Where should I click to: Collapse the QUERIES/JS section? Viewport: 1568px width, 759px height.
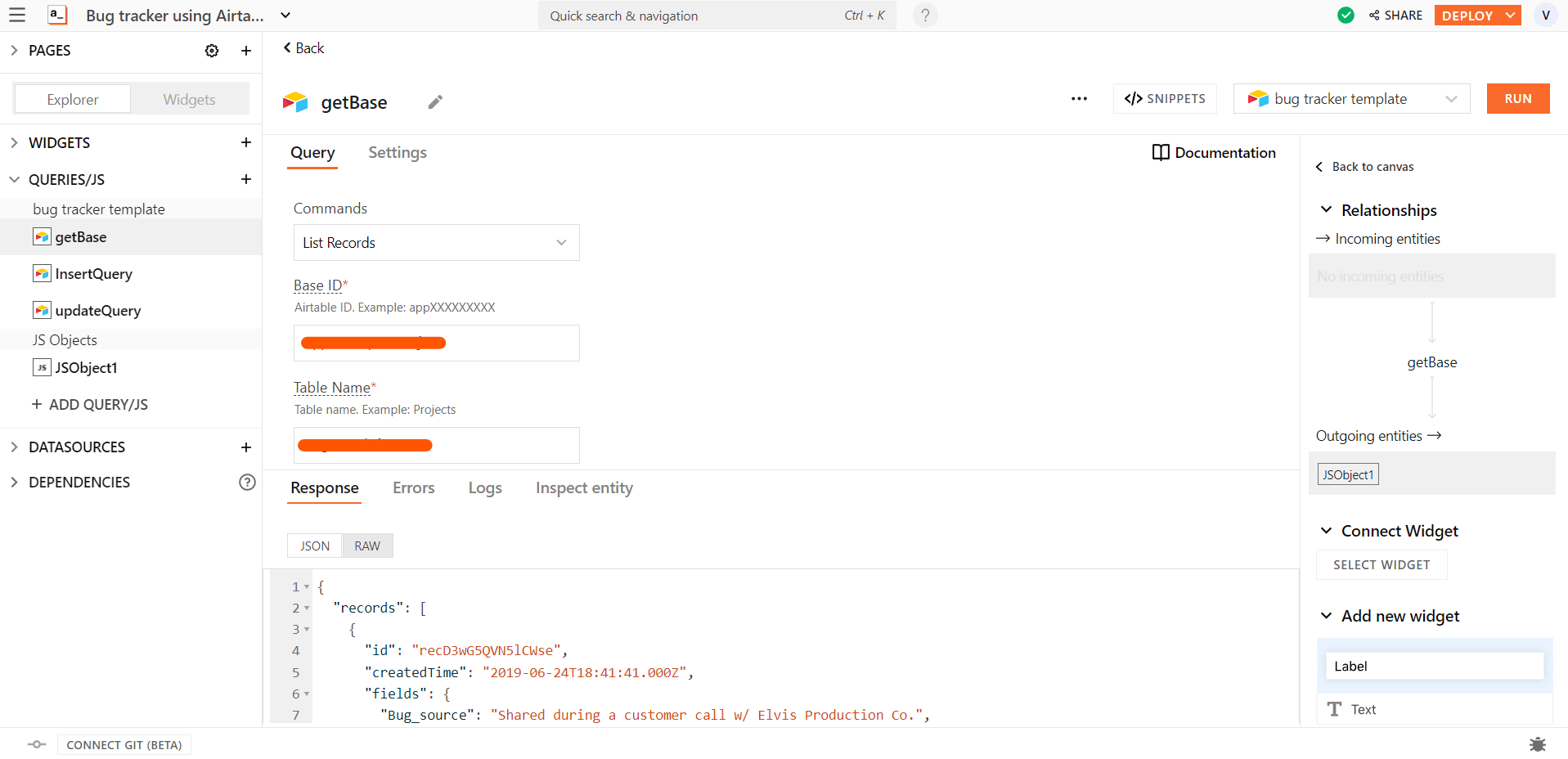point(15,179)
